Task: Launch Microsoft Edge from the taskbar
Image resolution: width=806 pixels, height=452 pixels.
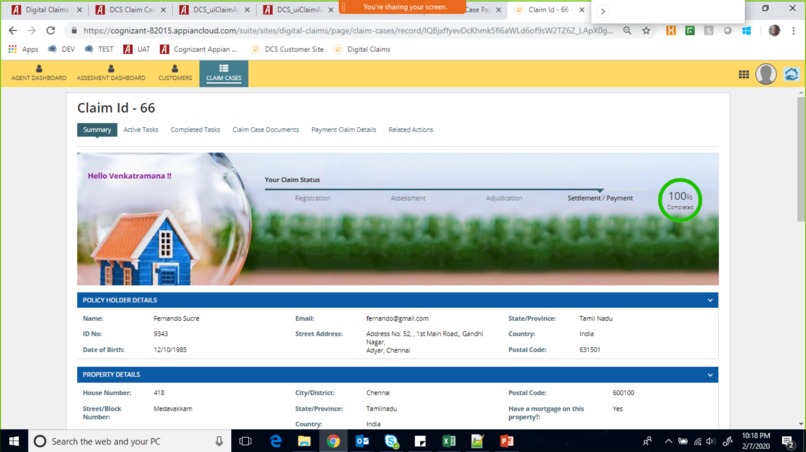Action: click(276, 441)
